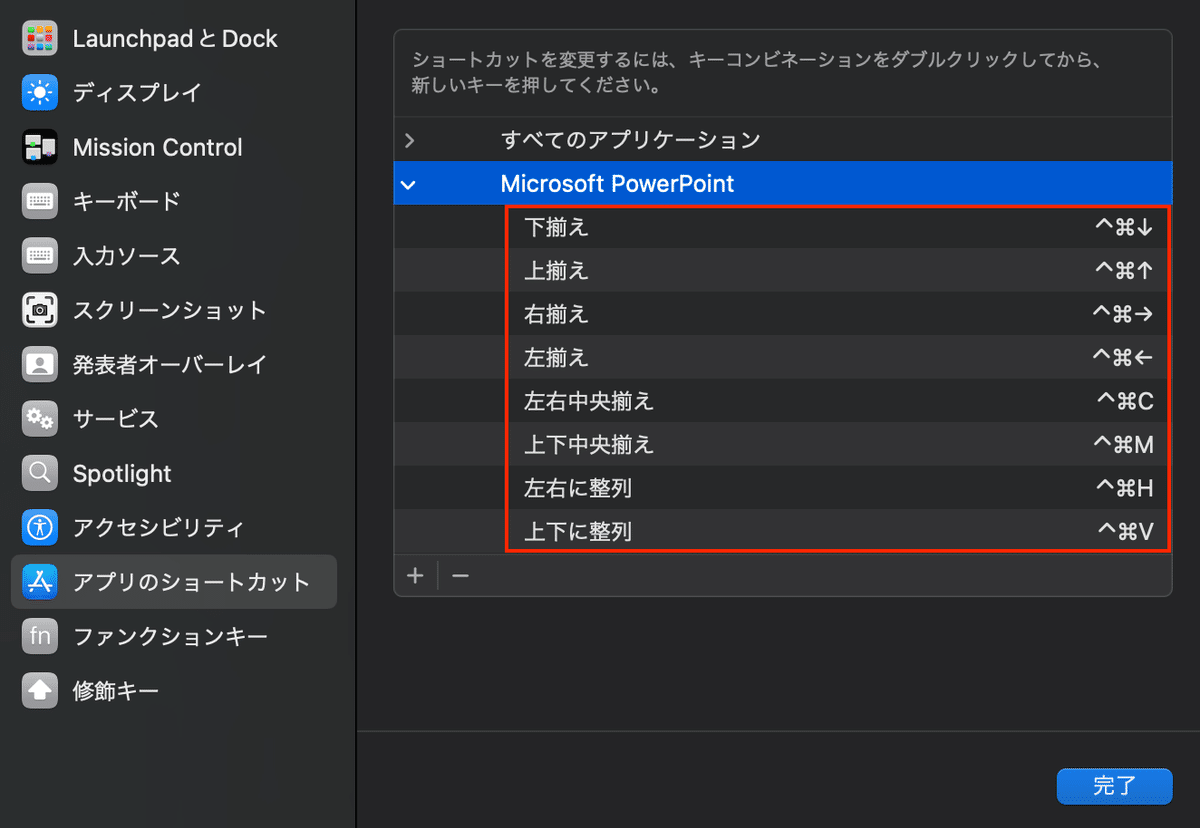Viewport: 1200px width, 828px height.
Task: Select キーボード in the sidebar
Action: coord(174,202)
